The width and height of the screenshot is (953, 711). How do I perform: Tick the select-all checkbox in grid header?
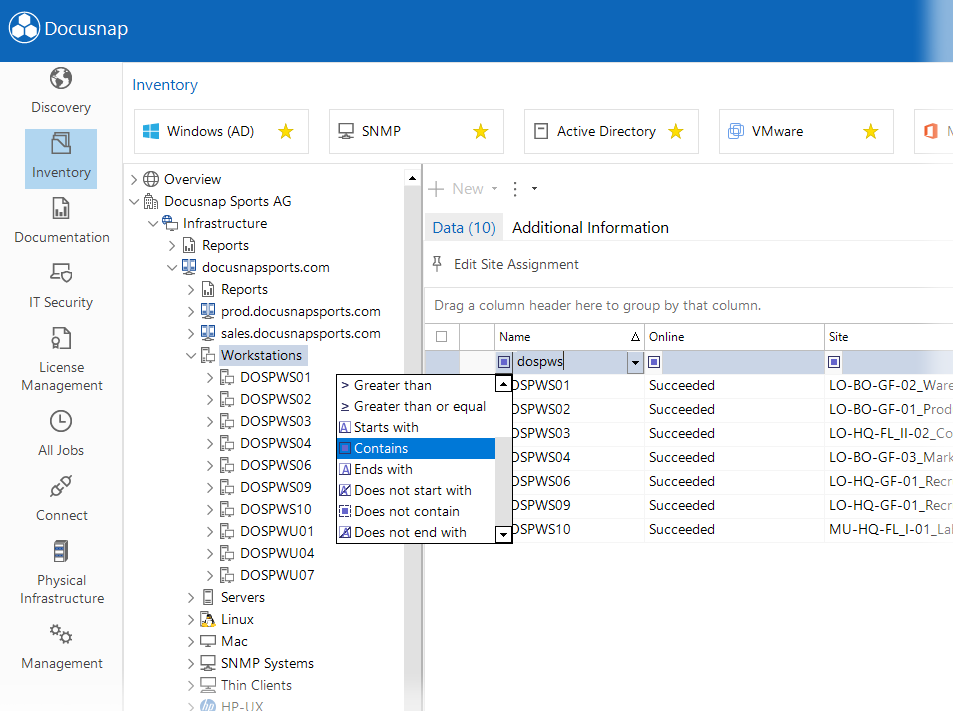pos(442,337)
